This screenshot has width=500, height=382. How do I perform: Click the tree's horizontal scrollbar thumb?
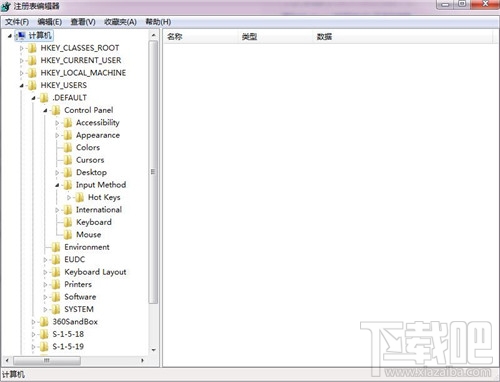click(47, 360)
